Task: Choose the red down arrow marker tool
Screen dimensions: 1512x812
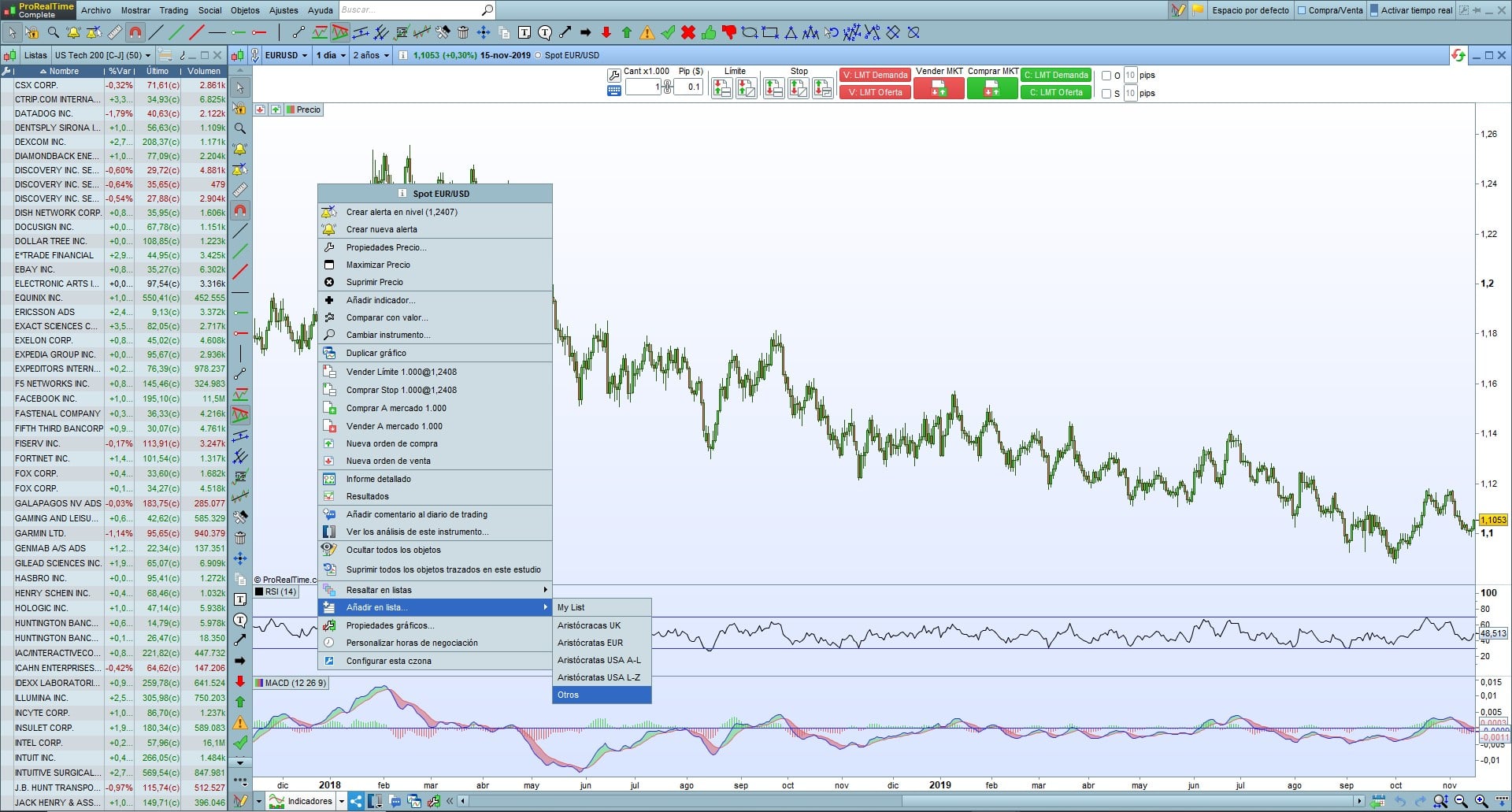Action: [606, 32]
